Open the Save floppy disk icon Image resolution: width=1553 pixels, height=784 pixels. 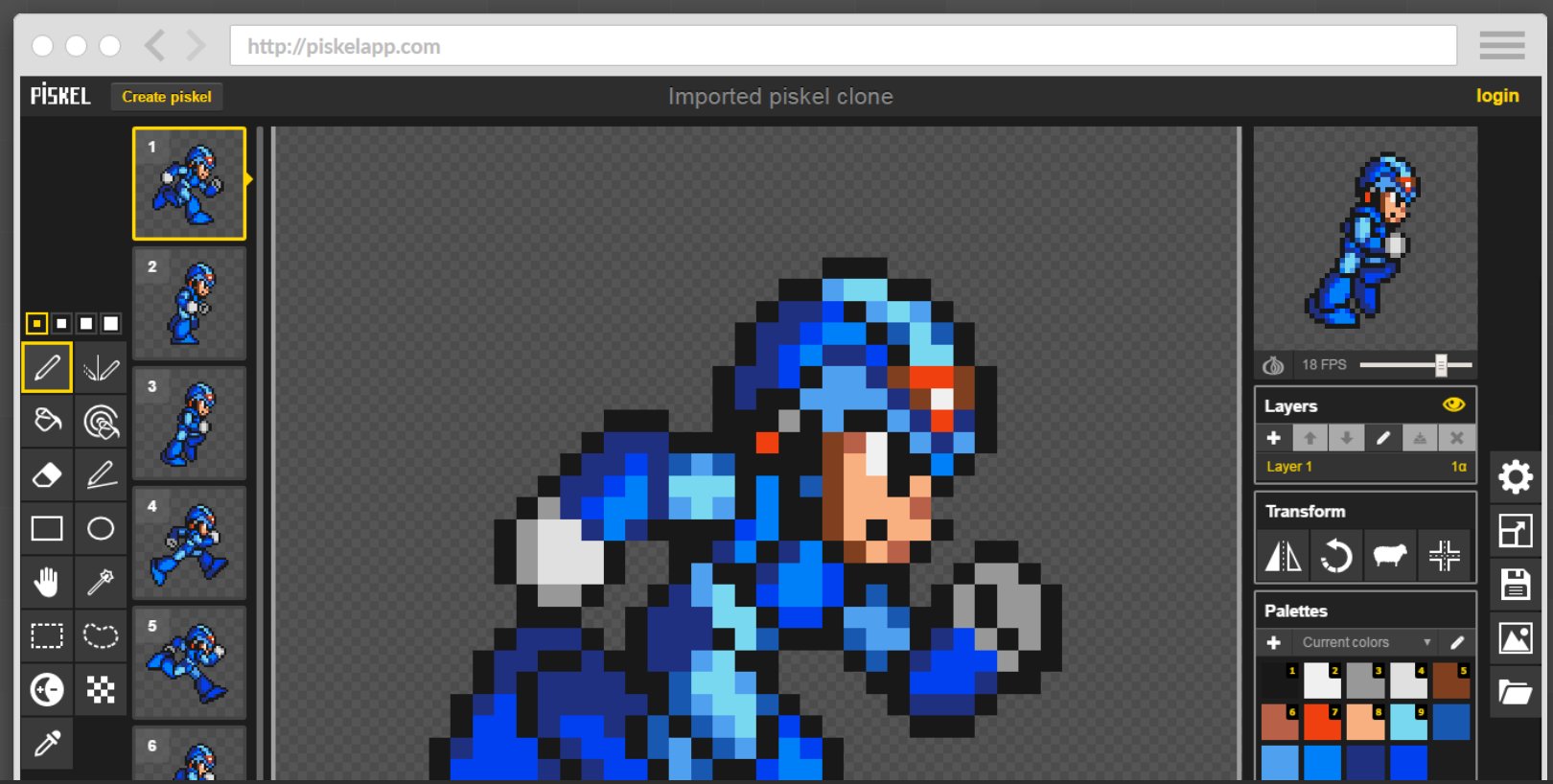click(x=1516, y=584)
